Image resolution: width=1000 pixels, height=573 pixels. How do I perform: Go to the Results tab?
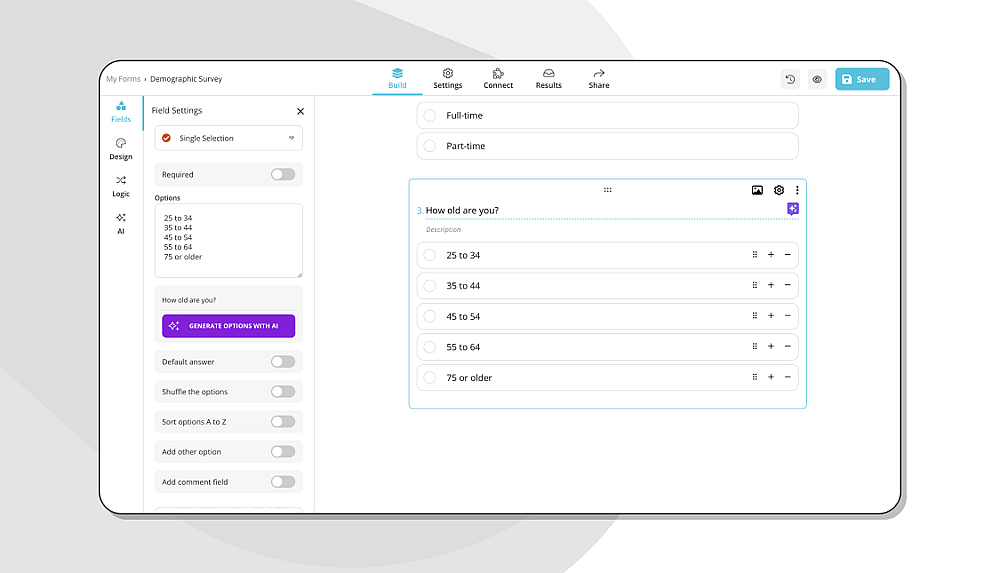pyautogui.click(x=548, y=78)
